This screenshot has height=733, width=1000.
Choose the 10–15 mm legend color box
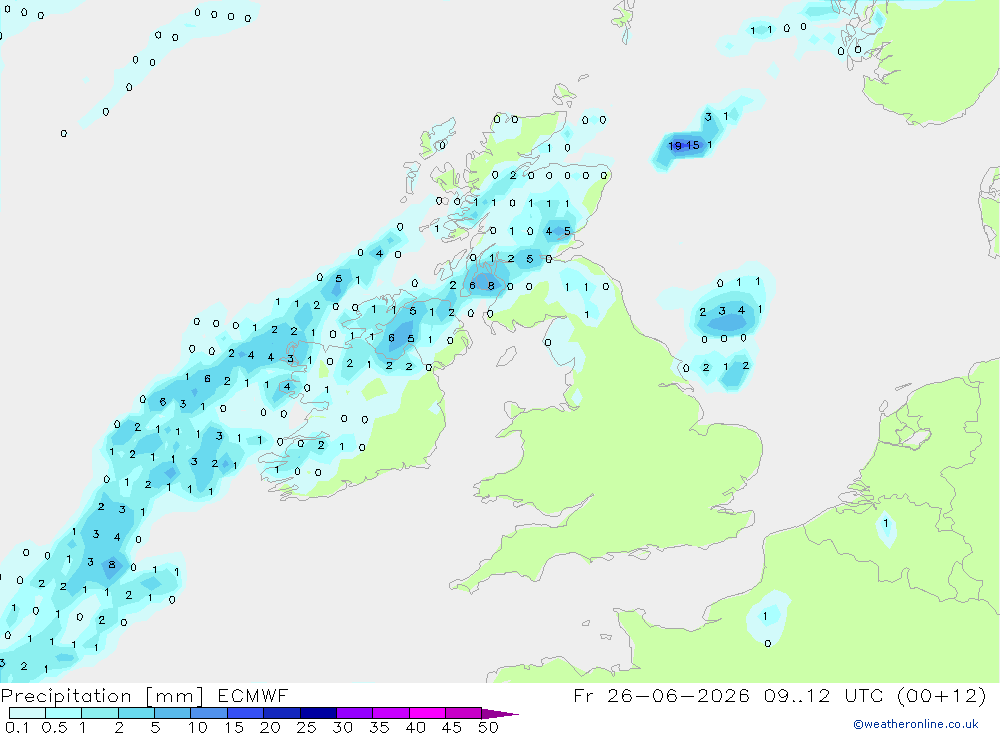pyautogui.click(x=209, y=713)
